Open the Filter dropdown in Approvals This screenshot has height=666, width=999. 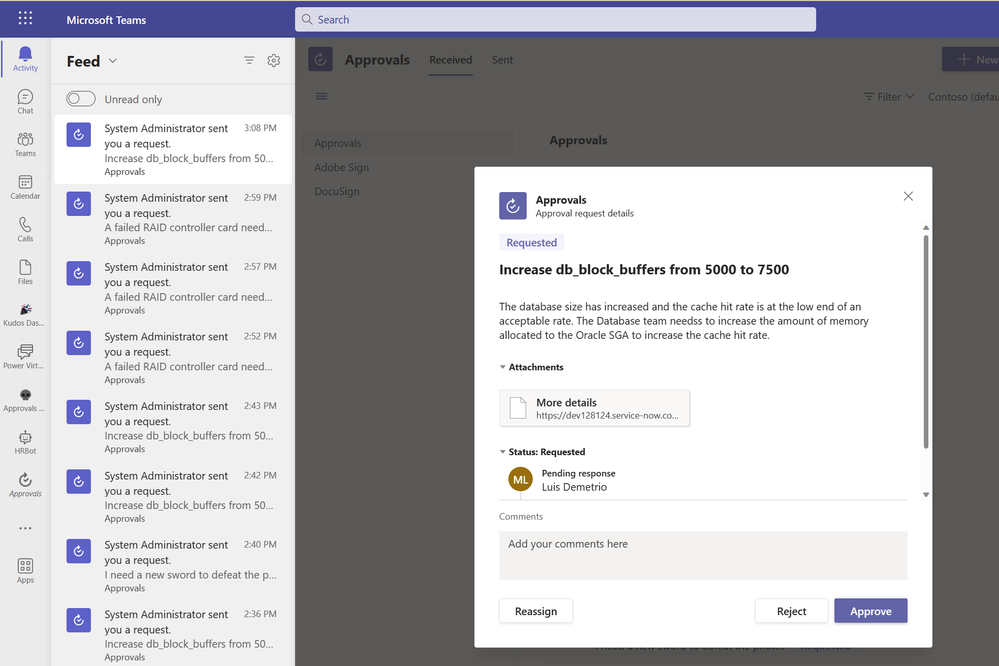point(889,97)
